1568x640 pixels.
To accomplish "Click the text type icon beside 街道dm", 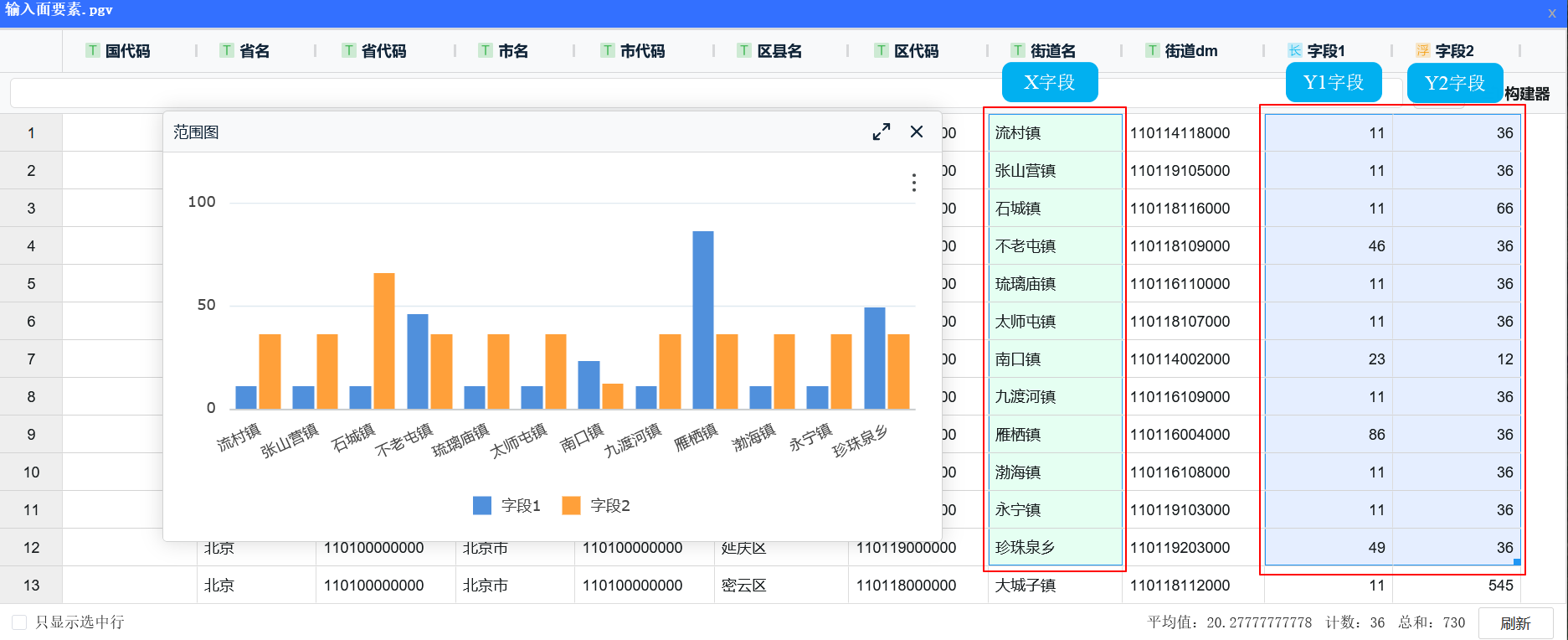I will click(1153, 51).
